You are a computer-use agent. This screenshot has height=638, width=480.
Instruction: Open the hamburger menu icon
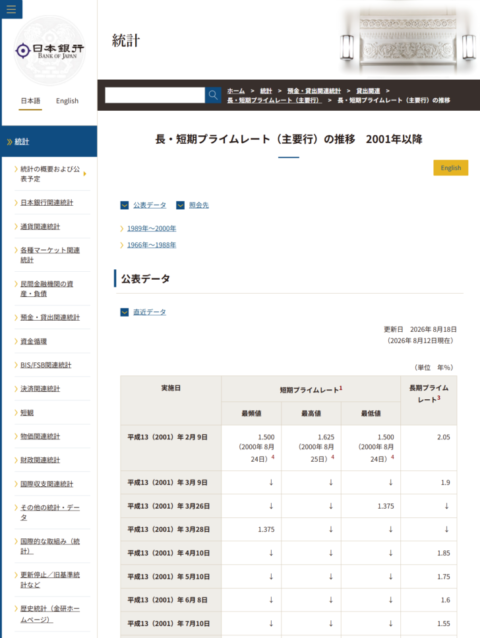(11, 9)
